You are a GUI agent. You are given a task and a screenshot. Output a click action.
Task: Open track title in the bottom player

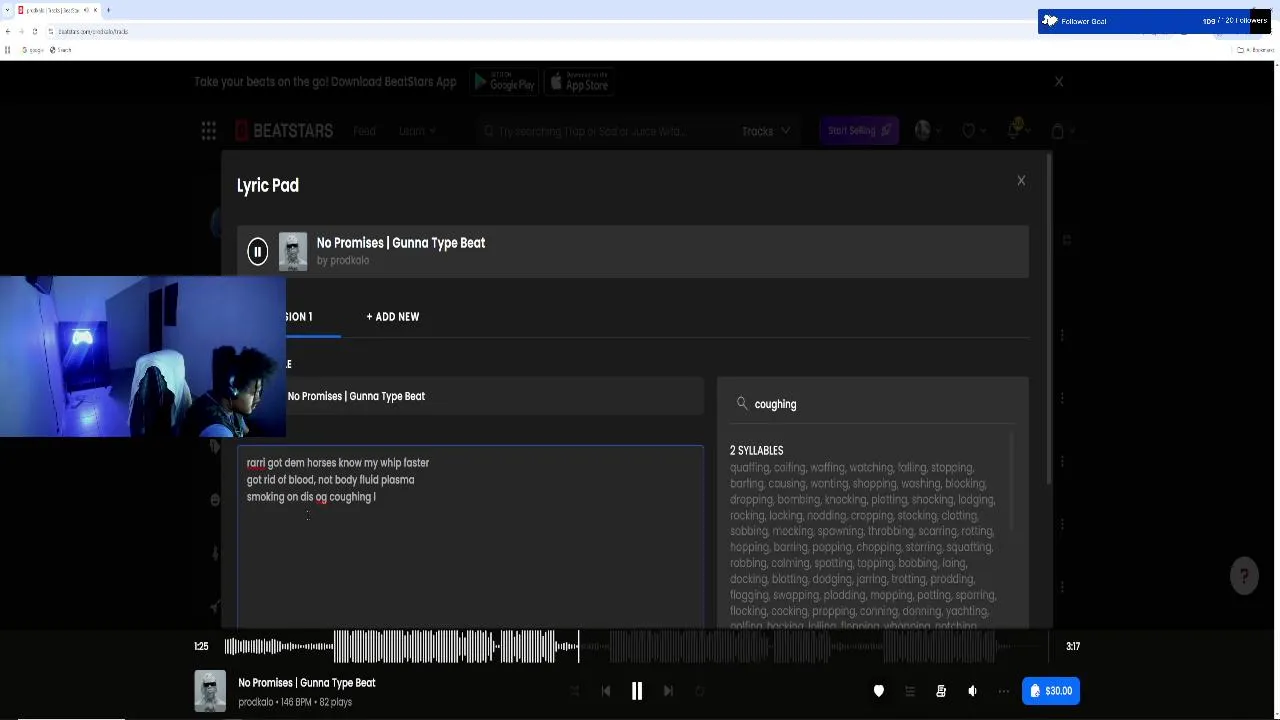[x=307, y=683]
